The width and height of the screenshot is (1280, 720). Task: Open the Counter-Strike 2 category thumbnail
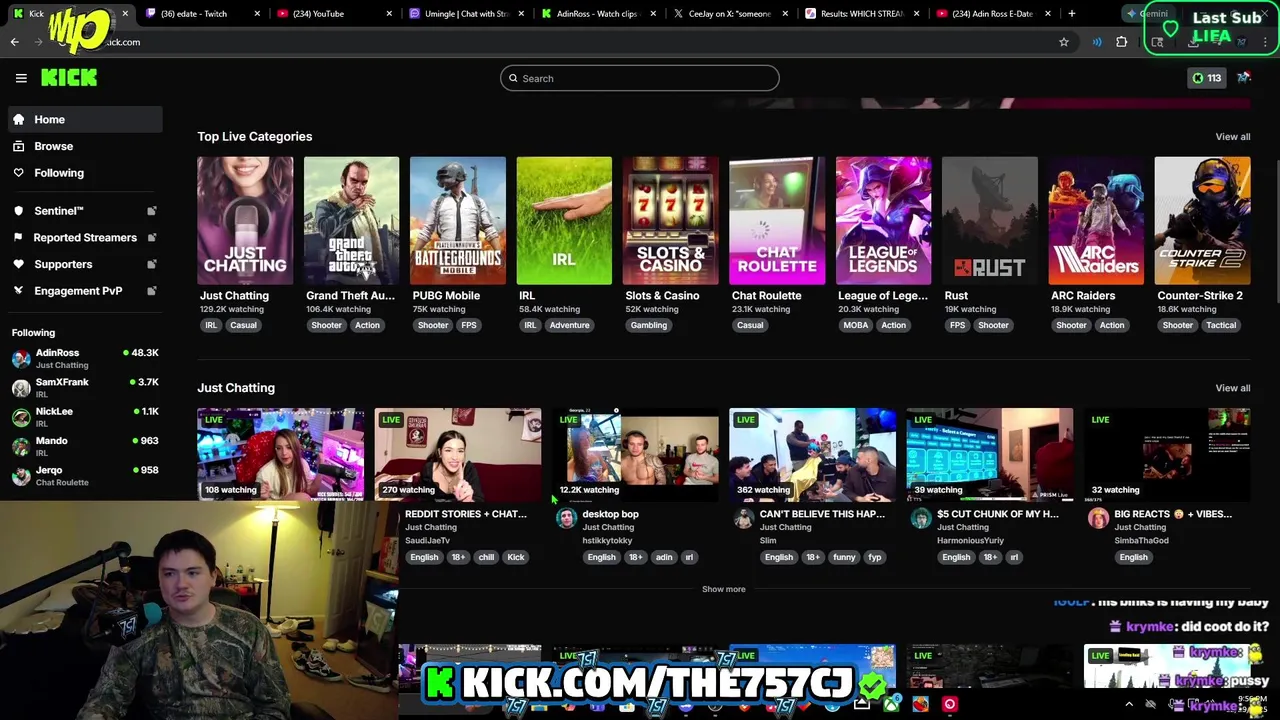pyautogui.click(x=1202, y=220)
